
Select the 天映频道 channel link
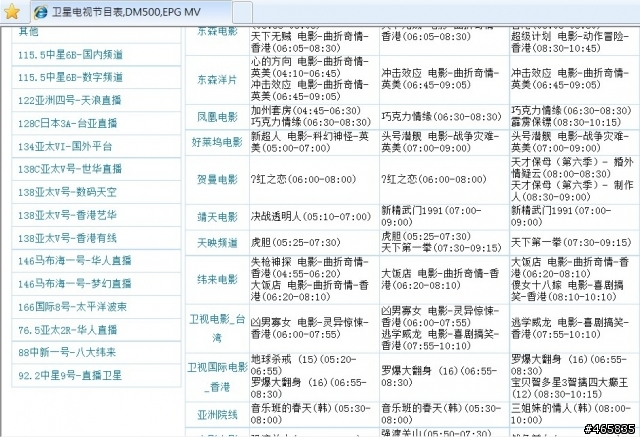coord(217,243)
